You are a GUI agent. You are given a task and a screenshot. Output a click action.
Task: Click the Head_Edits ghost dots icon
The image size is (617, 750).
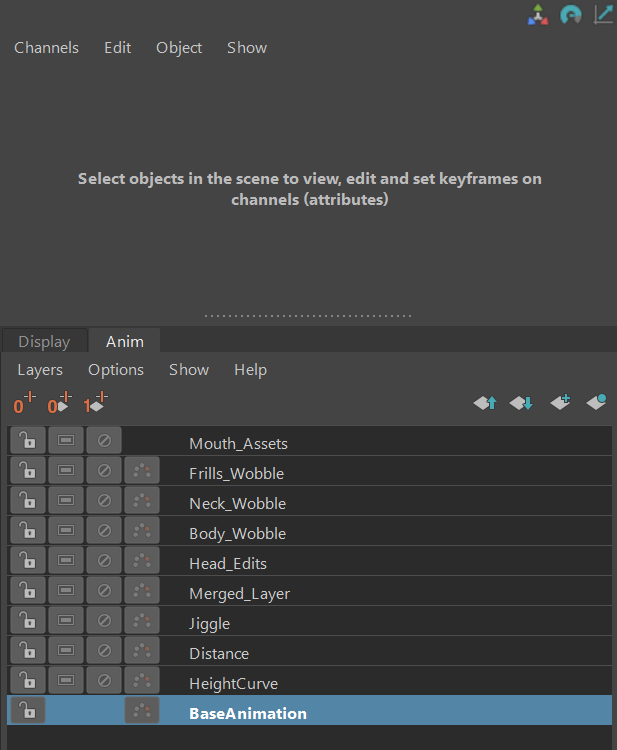[142, 561]
